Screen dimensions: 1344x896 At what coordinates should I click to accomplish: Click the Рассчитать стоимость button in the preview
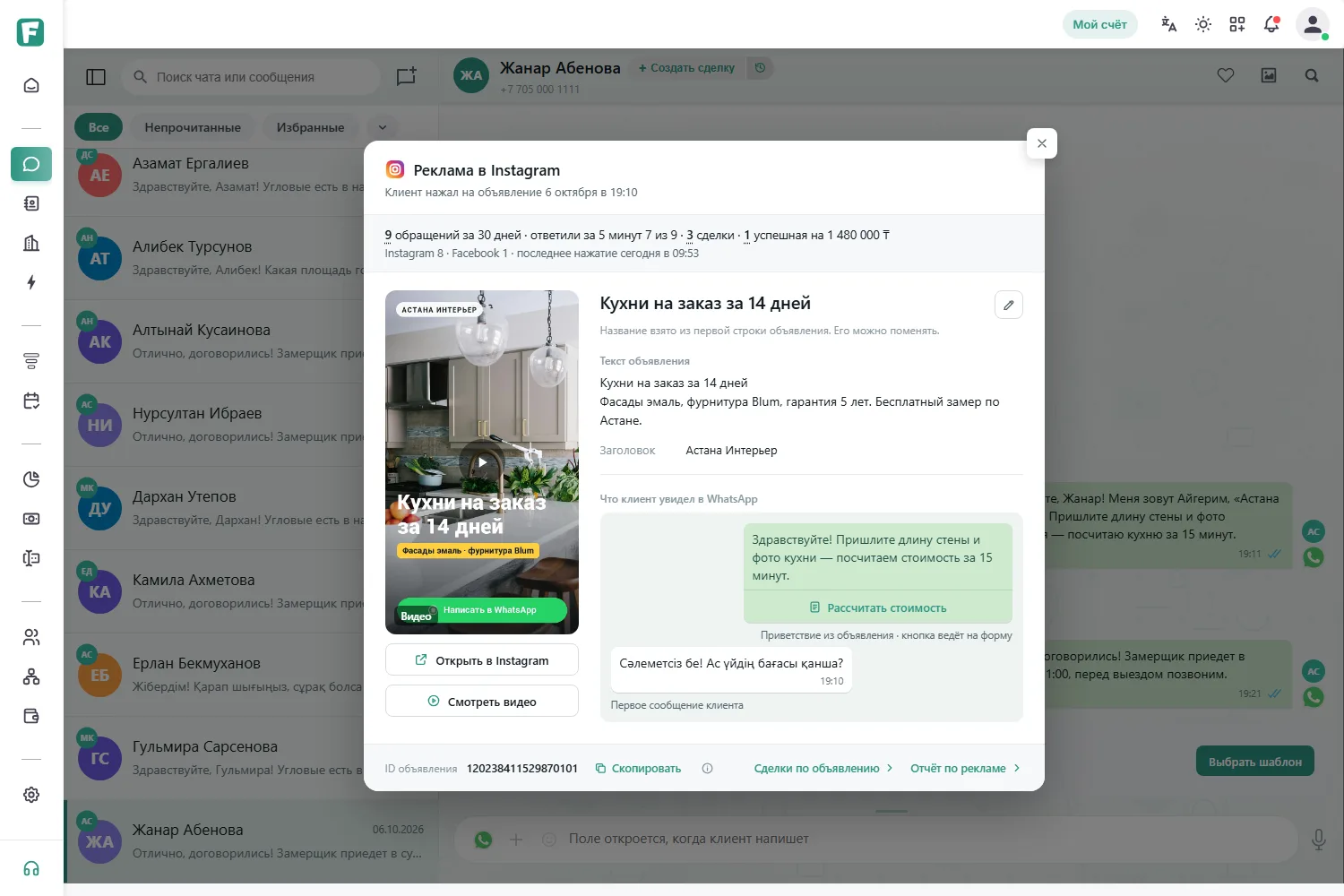coord(878,607)
